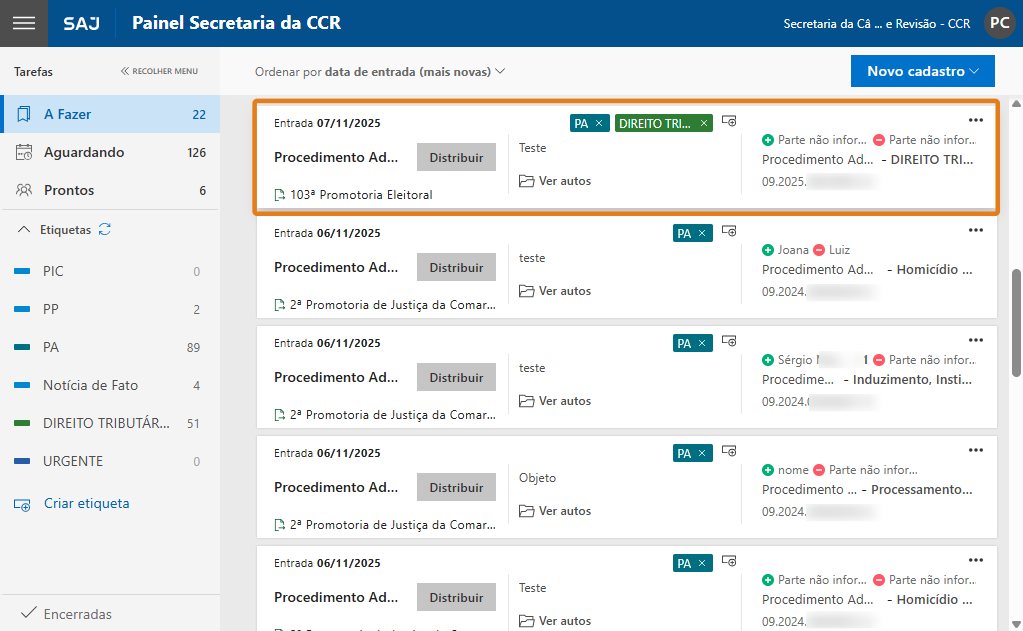Open the sort order dropdown
This screenshot has height=631, width=1023.
380,72
